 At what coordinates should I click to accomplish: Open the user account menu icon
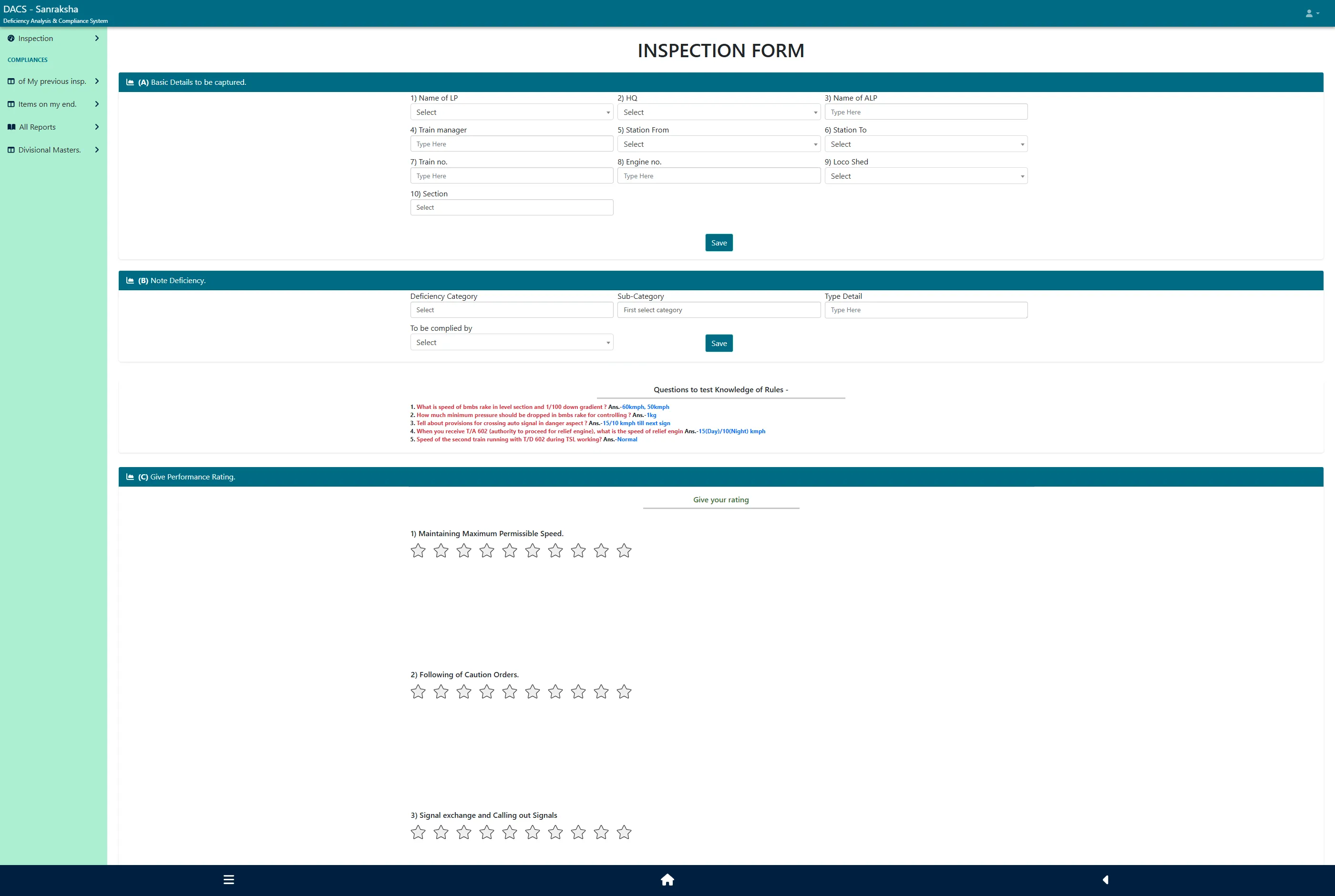(1312, 13)
